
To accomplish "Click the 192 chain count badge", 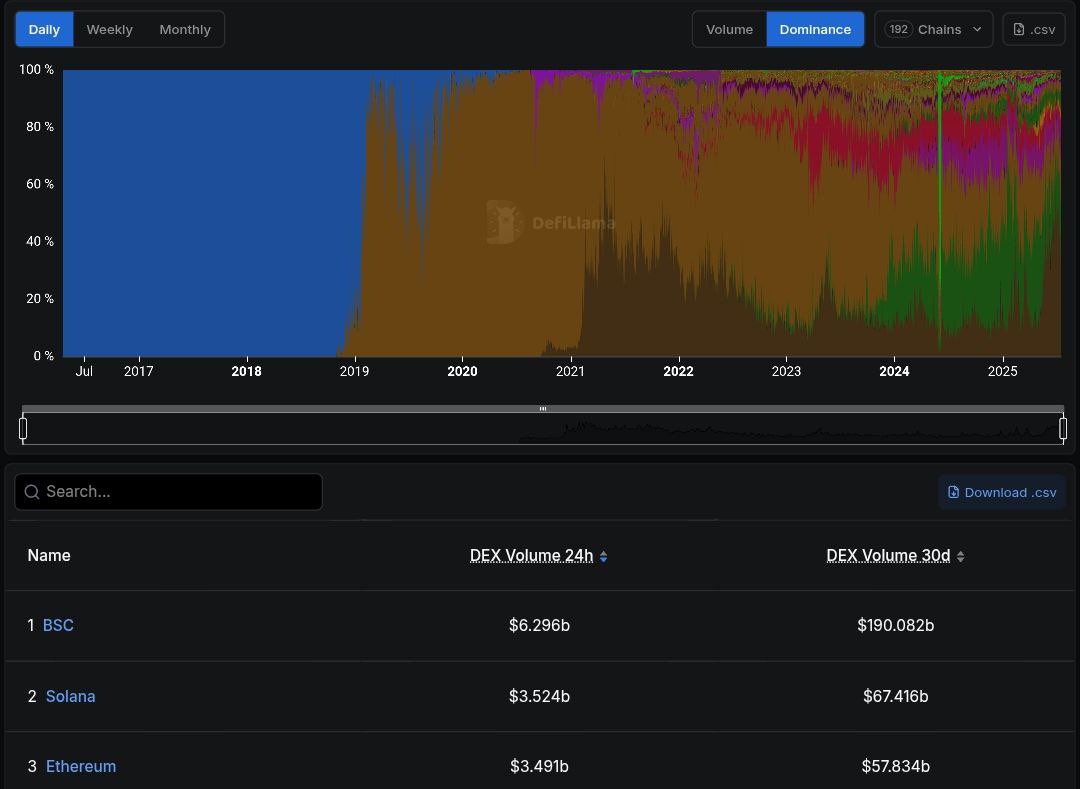I will (898, 30).
